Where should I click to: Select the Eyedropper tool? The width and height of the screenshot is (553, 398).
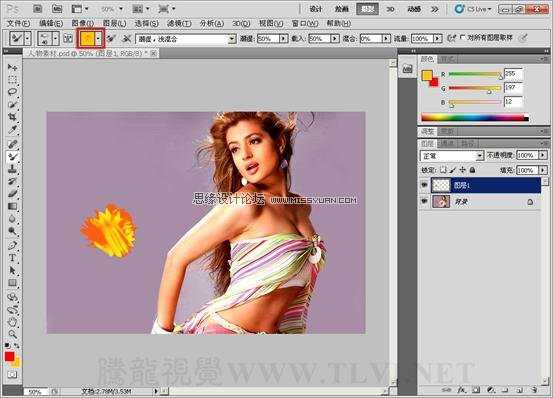tap(12, 129)
